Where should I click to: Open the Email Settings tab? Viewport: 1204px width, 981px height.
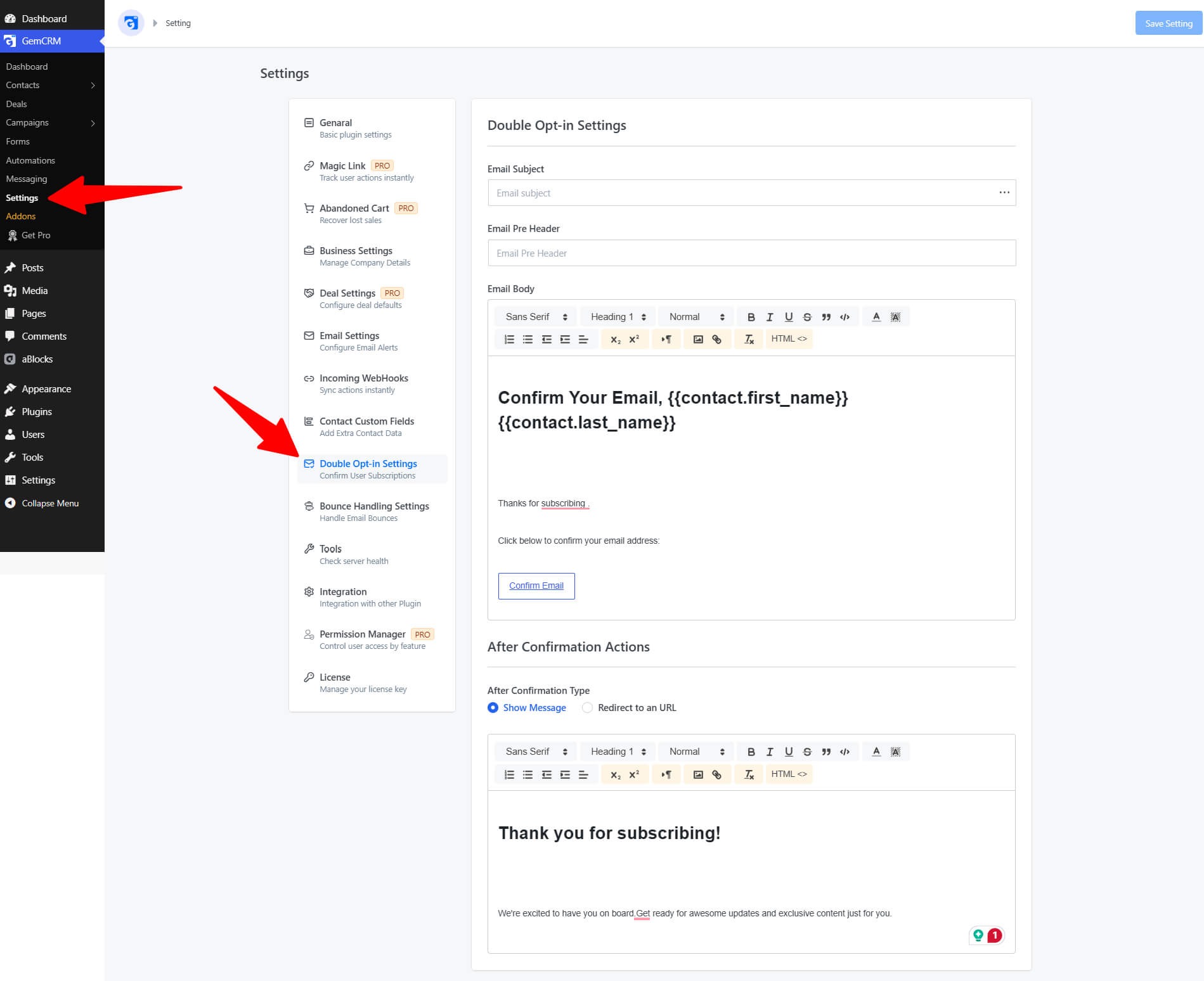pos(372,341)
